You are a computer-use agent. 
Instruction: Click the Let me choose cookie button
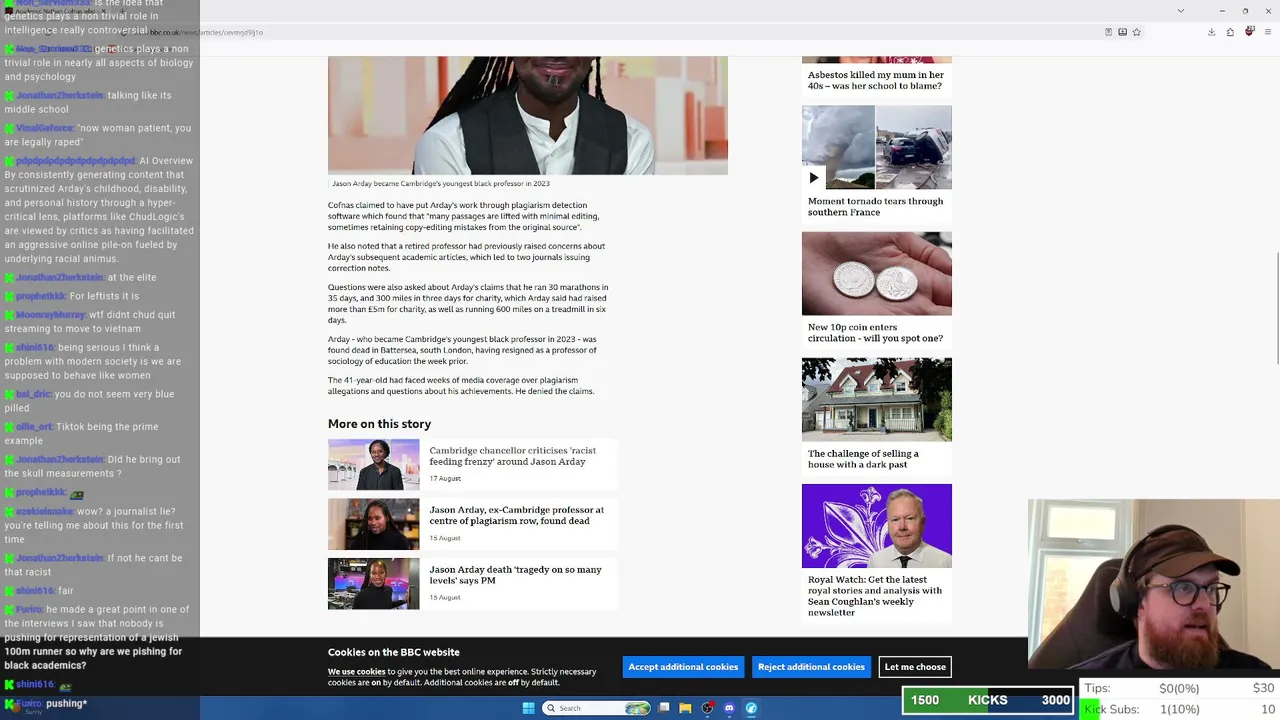[x=915, y=667]
